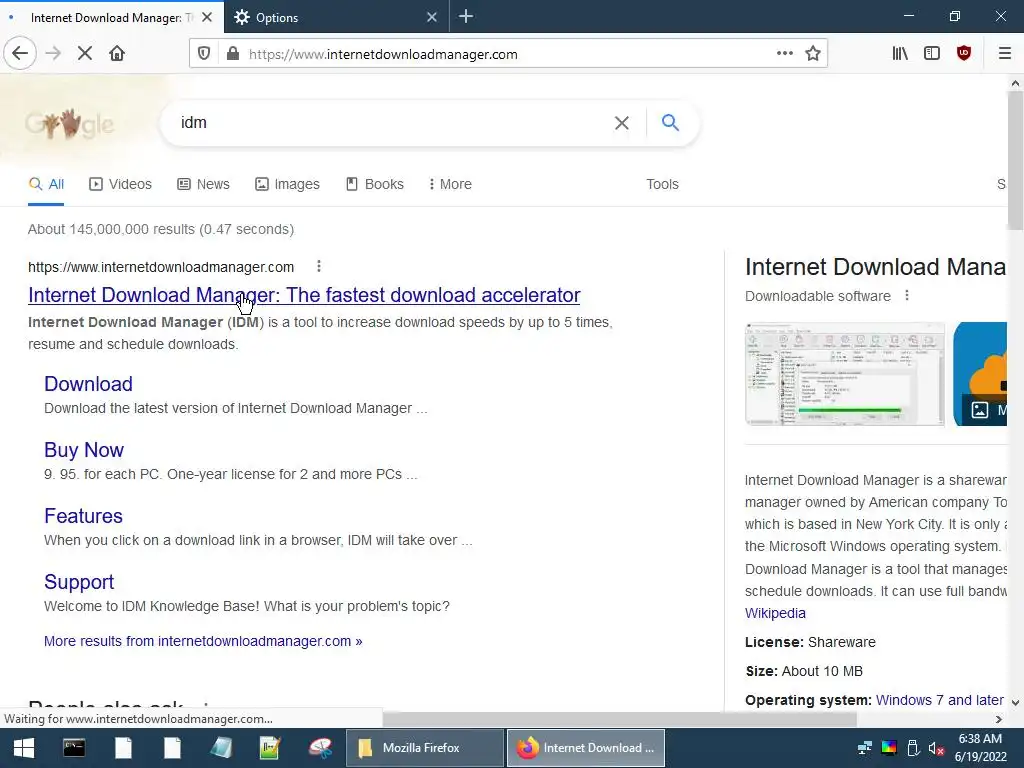
Task: Open options for the first search result
Action: [319, 266]
